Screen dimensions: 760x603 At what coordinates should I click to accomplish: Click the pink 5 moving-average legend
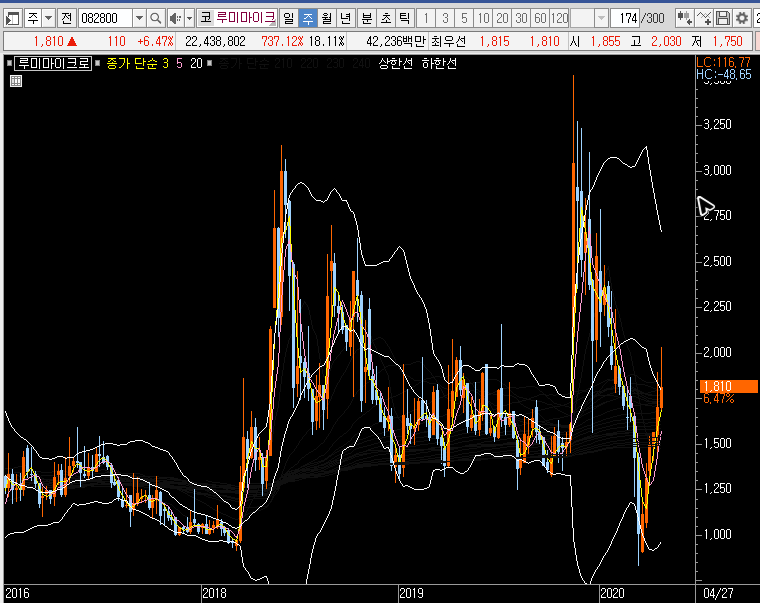click(179, 63)
